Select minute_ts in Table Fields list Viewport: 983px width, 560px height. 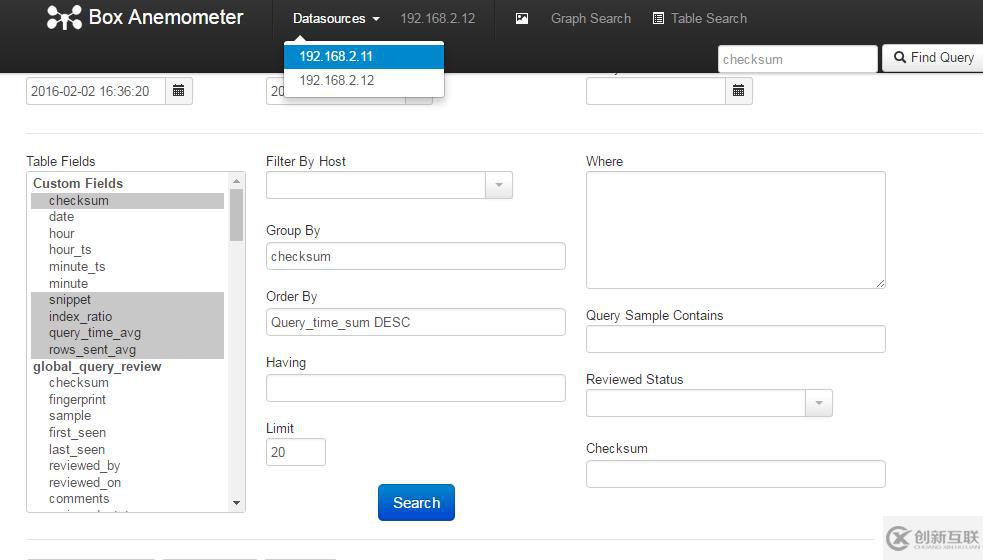tap(127, 267)
